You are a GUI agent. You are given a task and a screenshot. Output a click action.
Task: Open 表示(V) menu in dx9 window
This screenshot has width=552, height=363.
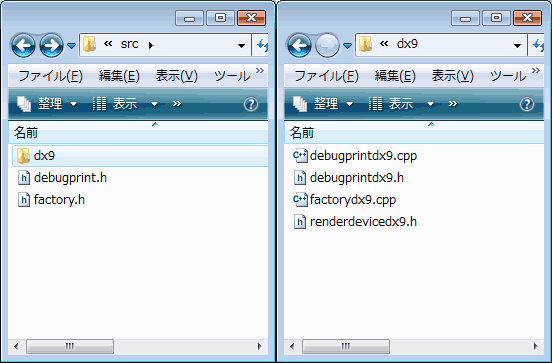(x=453, y=76)
